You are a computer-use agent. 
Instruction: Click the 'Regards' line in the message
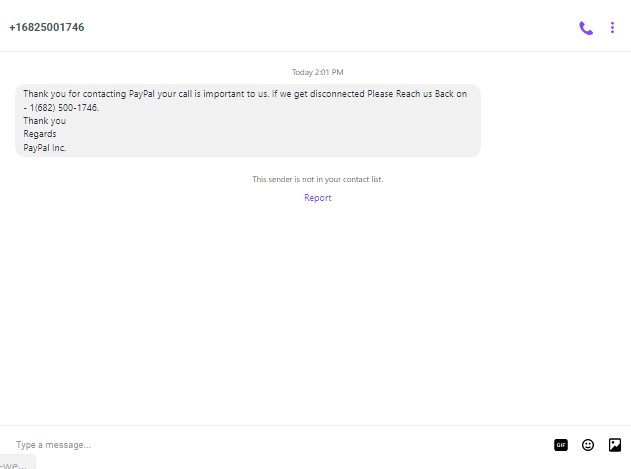40,134
